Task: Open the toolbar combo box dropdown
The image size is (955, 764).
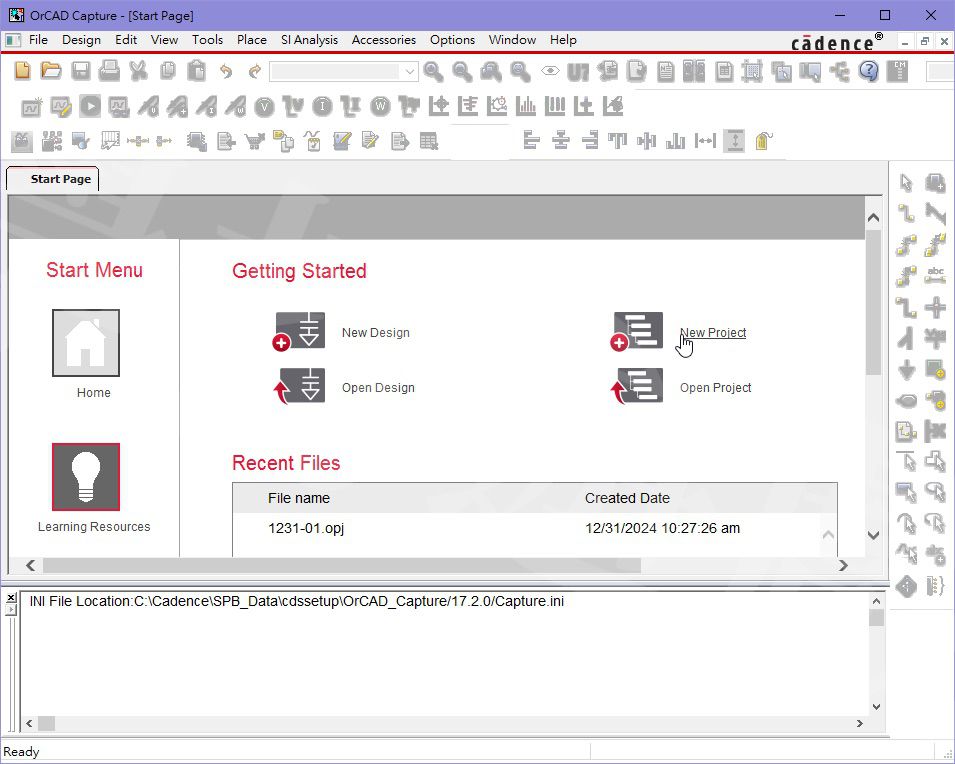Action: (410, 72)
